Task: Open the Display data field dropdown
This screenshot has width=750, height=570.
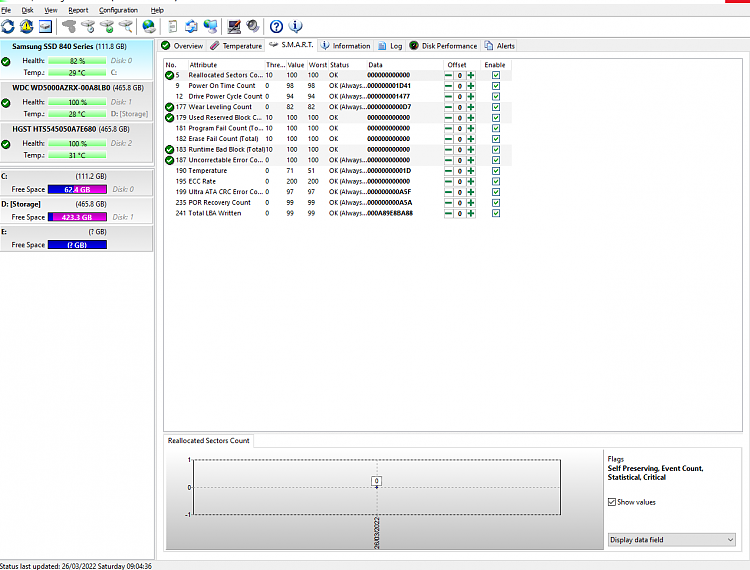Action: coord(672,540)
